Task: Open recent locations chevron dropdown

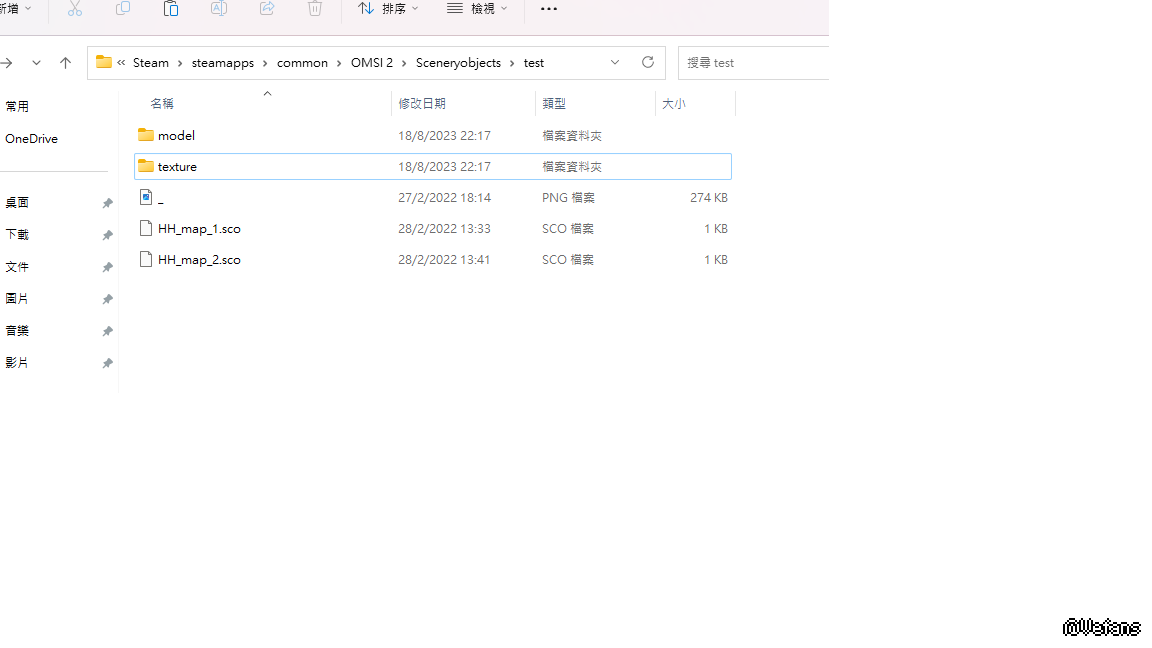Action: click(x=36, y=63)
